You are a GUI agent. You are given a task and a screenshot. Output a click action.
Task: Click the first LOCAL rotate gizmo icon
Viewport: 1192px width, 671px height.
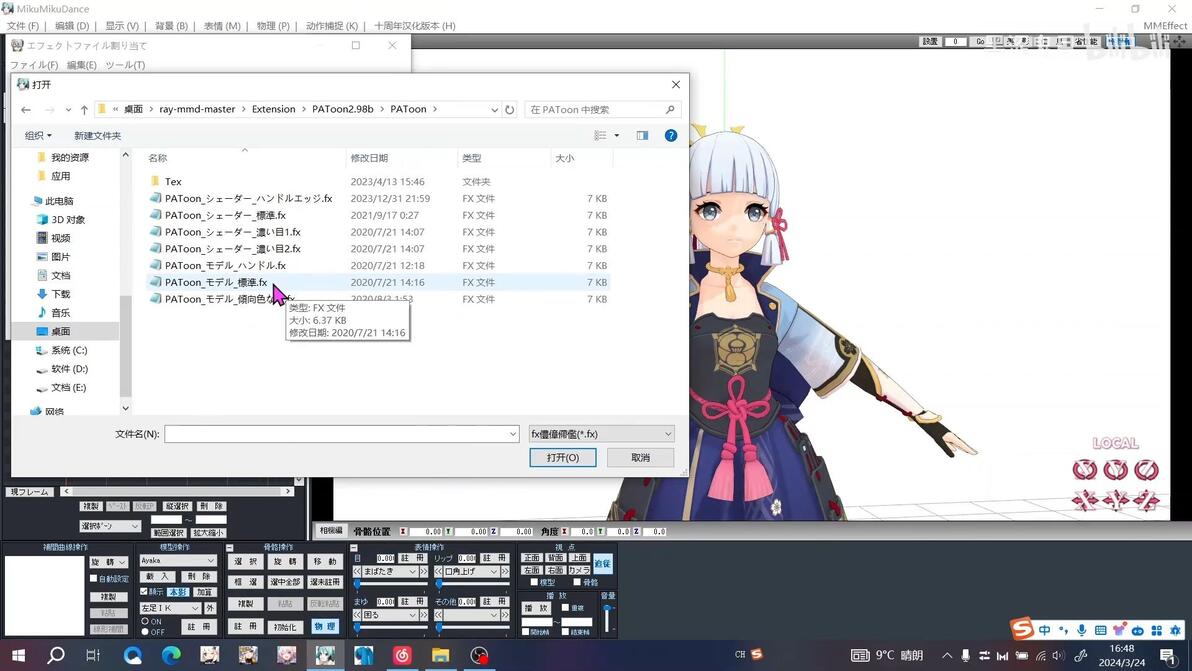tap(1085, 470)
